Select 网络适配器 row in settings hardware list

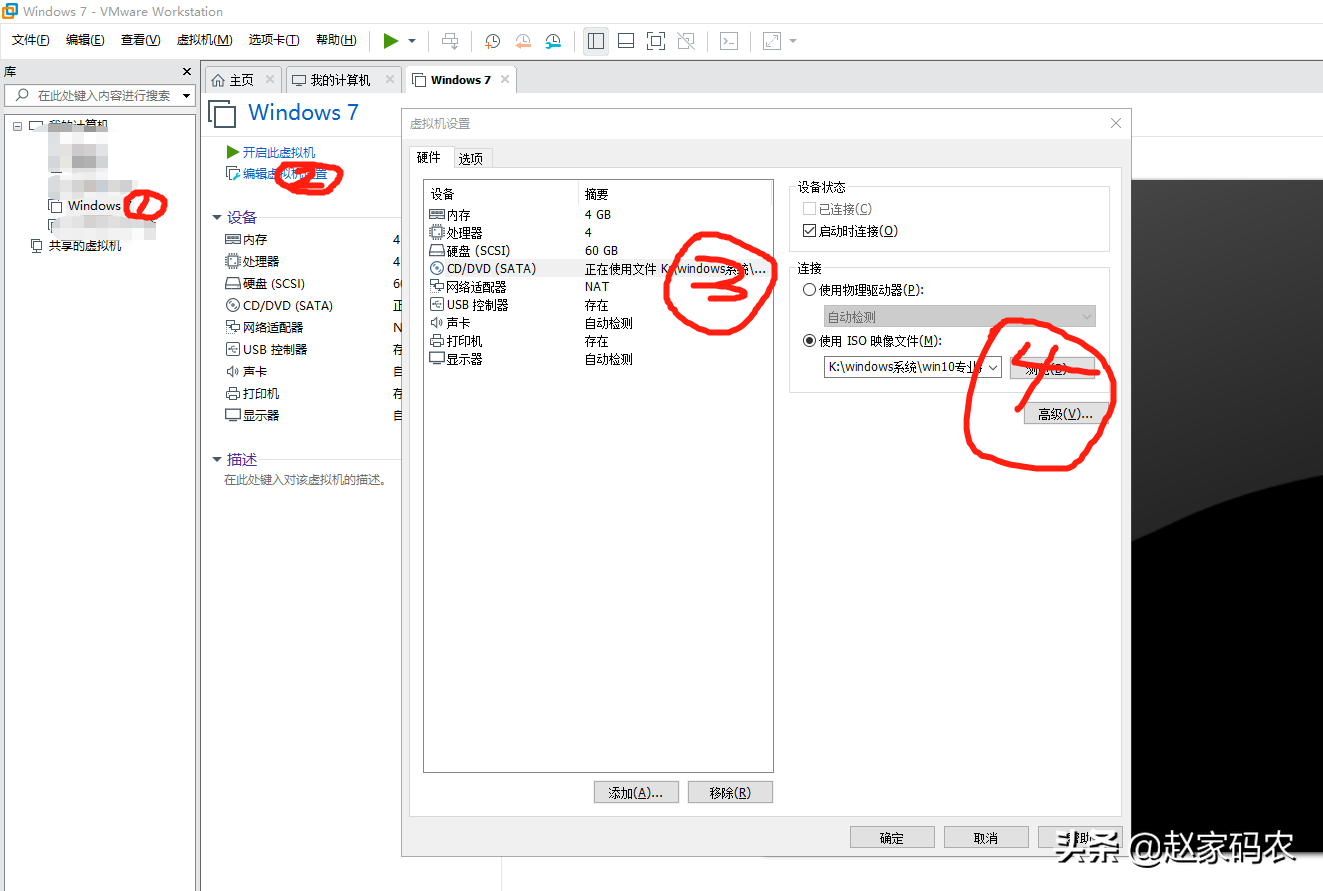[x=598, y=287]
